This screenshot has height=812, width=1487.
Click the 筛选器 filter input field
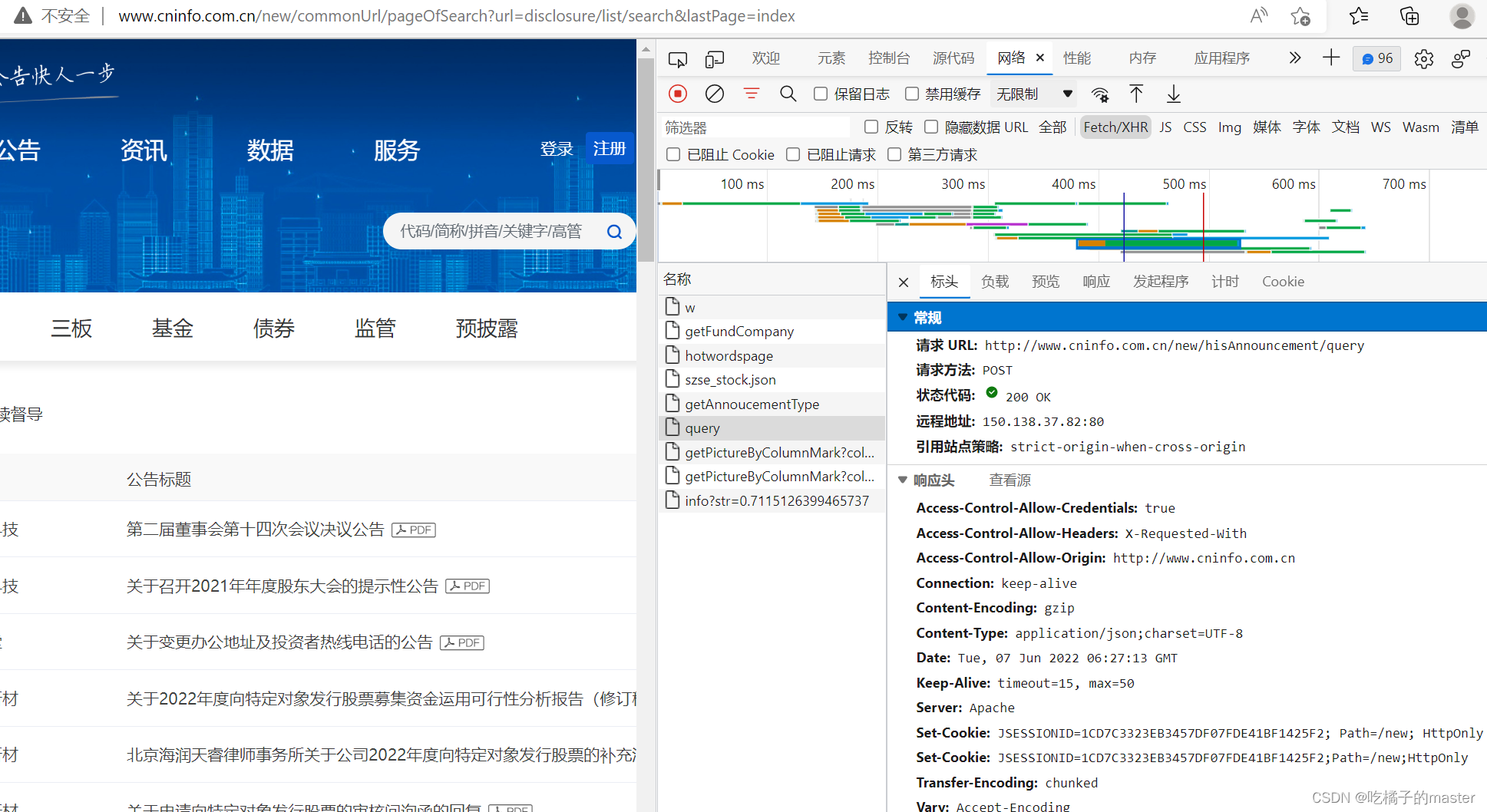[x=755, y=127]
